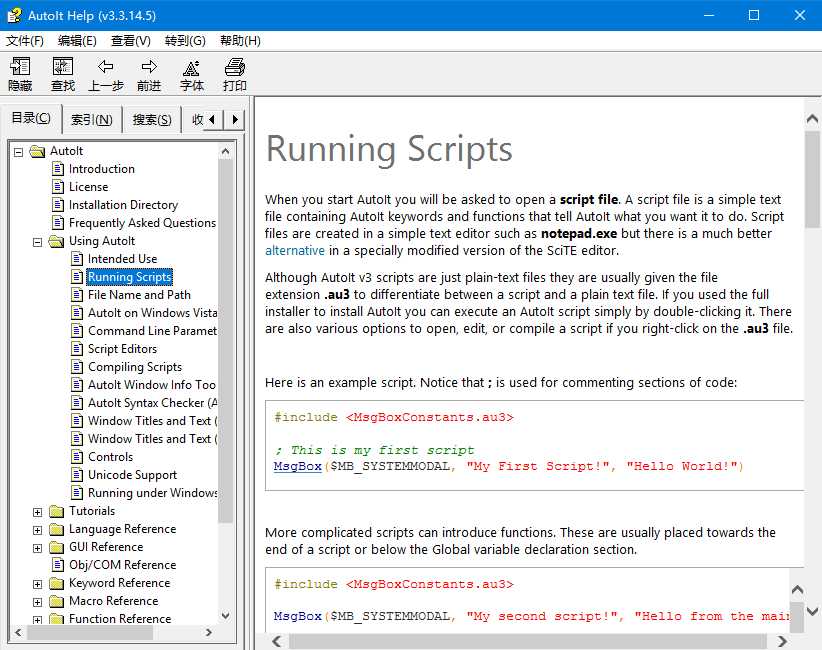
Task: Expand the GUI Reference tree node
Action: (x=37, y=548)
